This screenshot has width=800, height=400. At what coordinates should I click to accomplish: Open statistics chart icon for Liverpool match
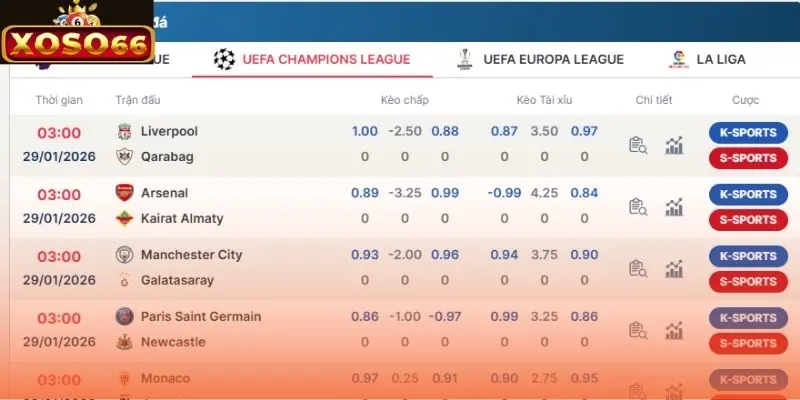675,145
